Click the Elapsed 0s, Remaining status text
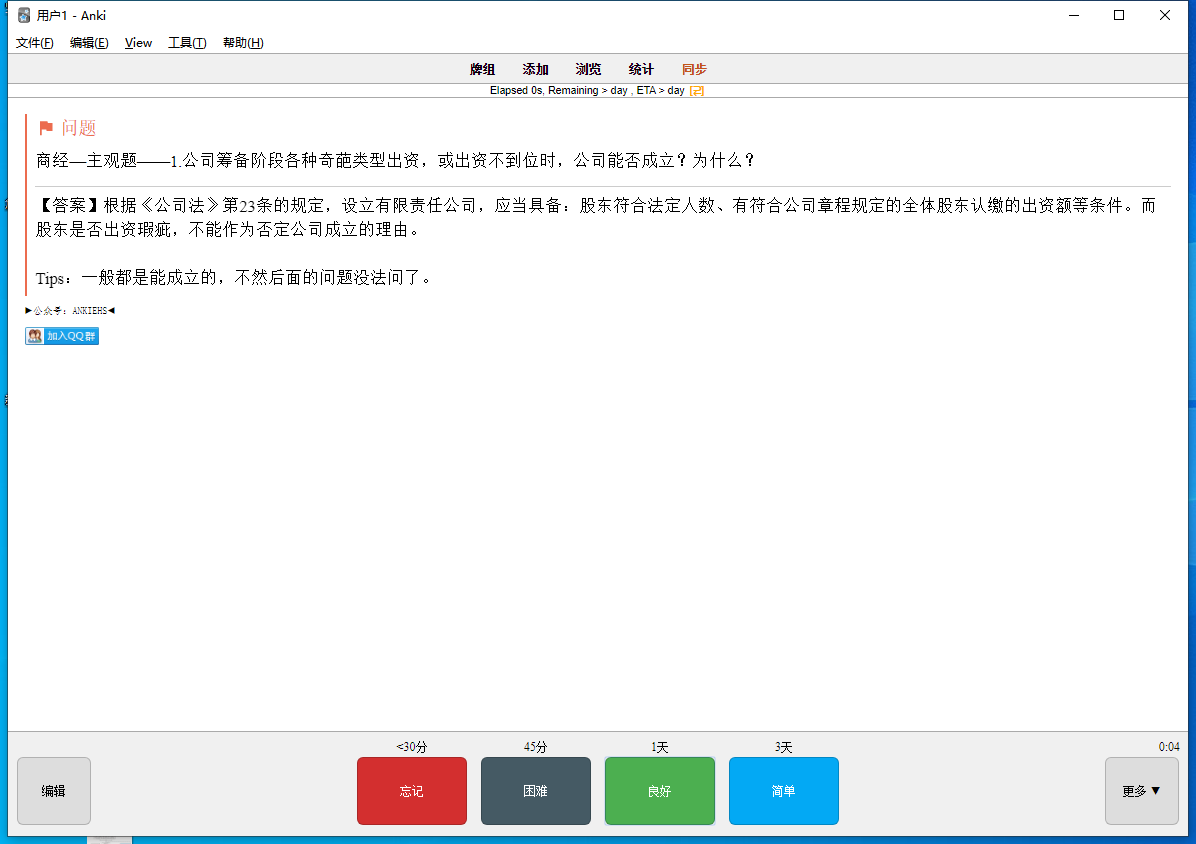Screen dimensions: 1196x844 [587, 91]
